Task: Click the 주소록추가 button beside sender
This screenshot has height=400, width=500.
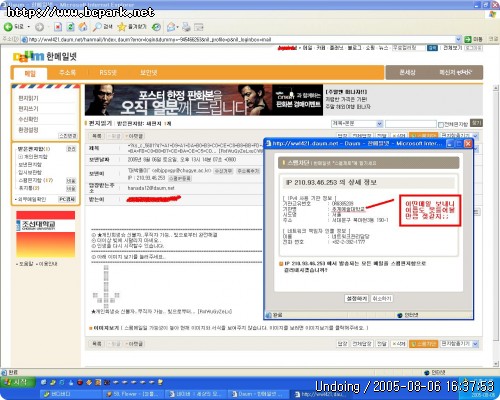Action: click(x=248, y=171)
